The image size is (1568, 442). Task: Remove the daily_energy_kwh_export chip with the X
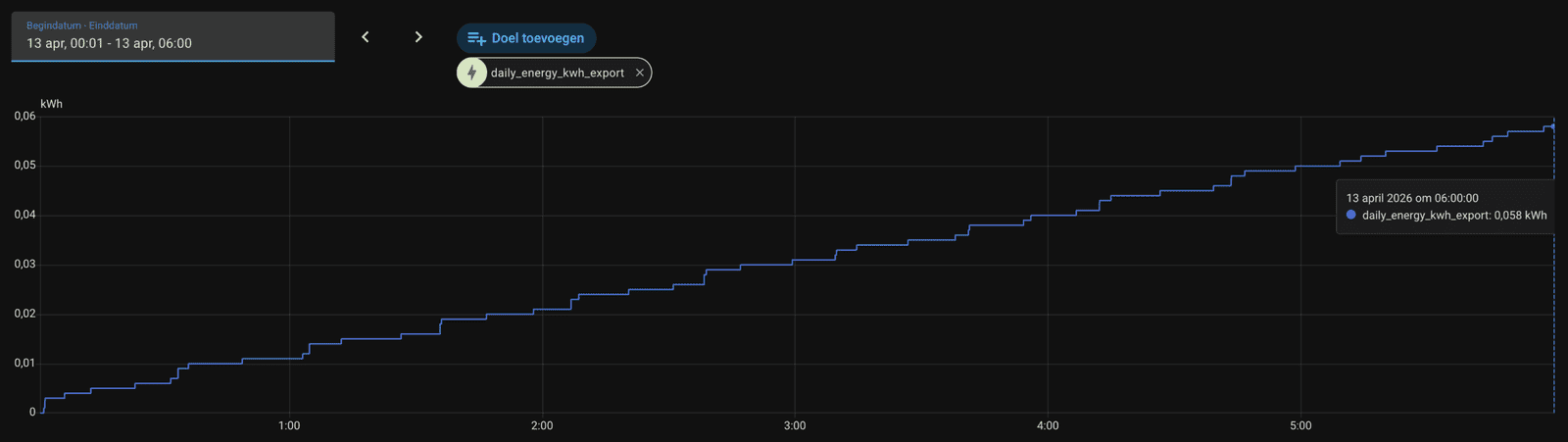point(640,73)
